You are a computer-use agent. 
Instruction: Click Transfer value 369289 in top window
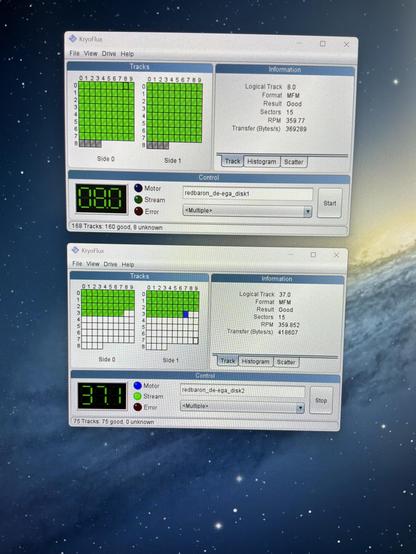coord(296,129)
